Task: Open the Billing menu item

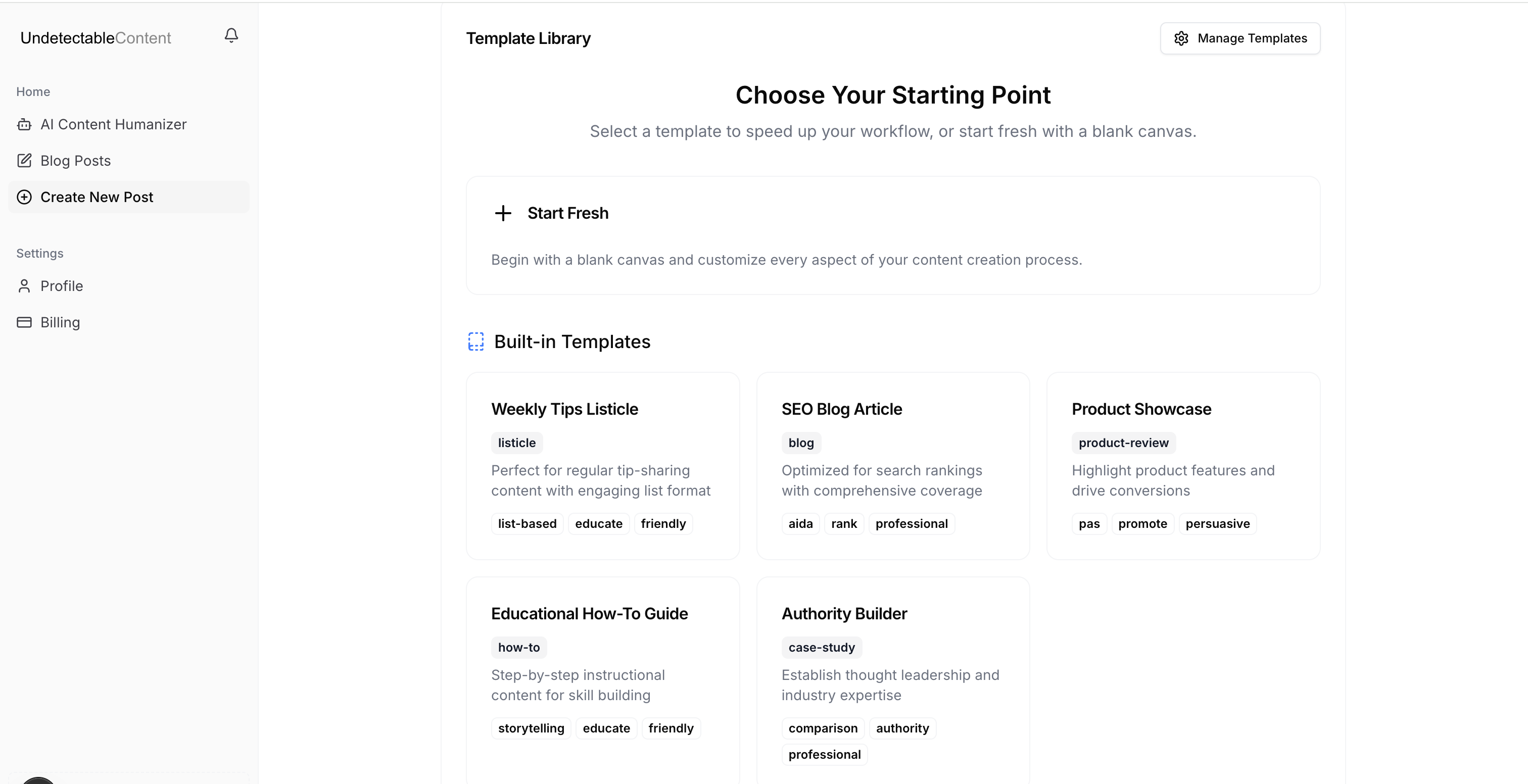Action: tap(60, 323)
